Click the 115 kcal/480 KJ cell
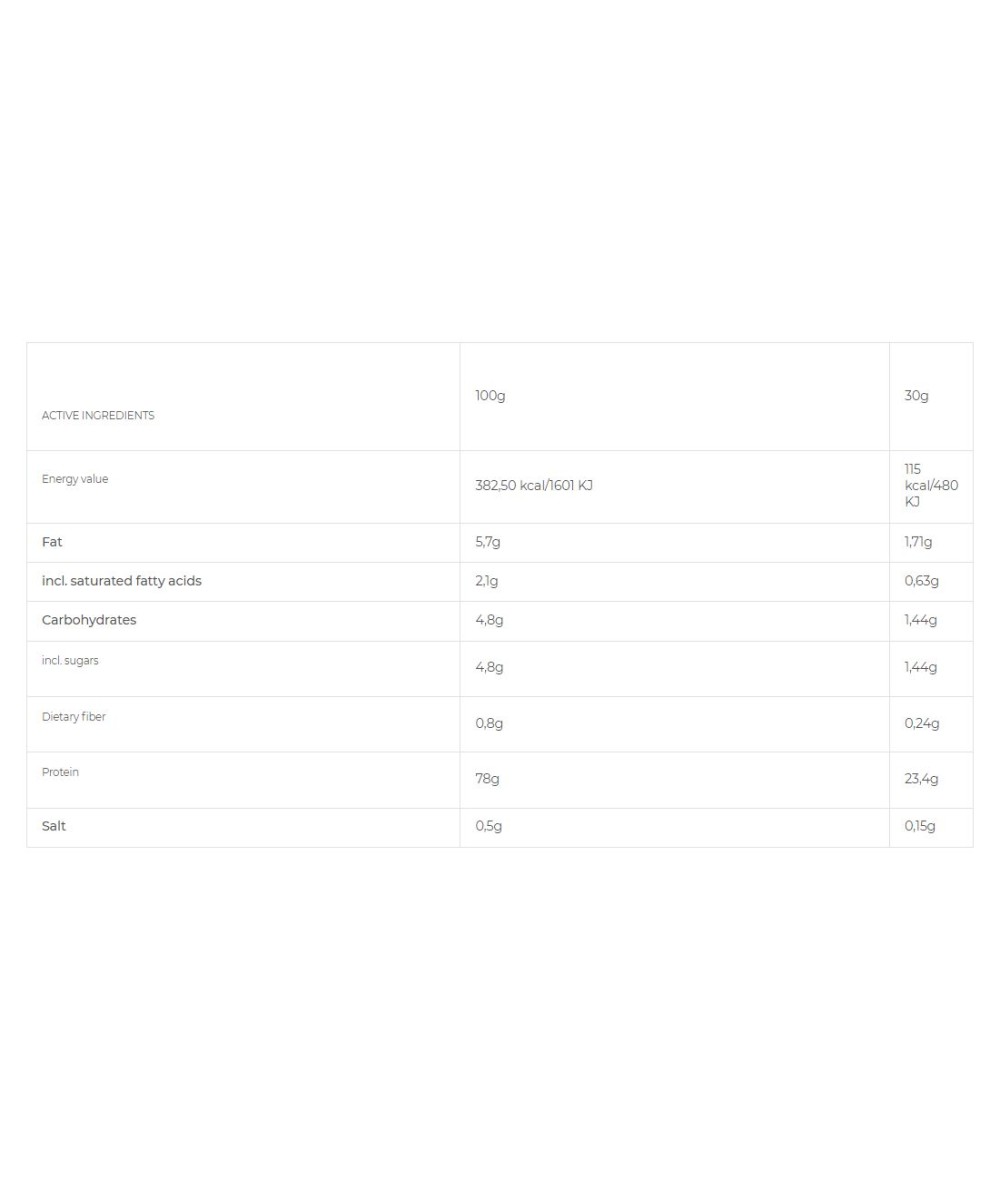 coord(931,486)
